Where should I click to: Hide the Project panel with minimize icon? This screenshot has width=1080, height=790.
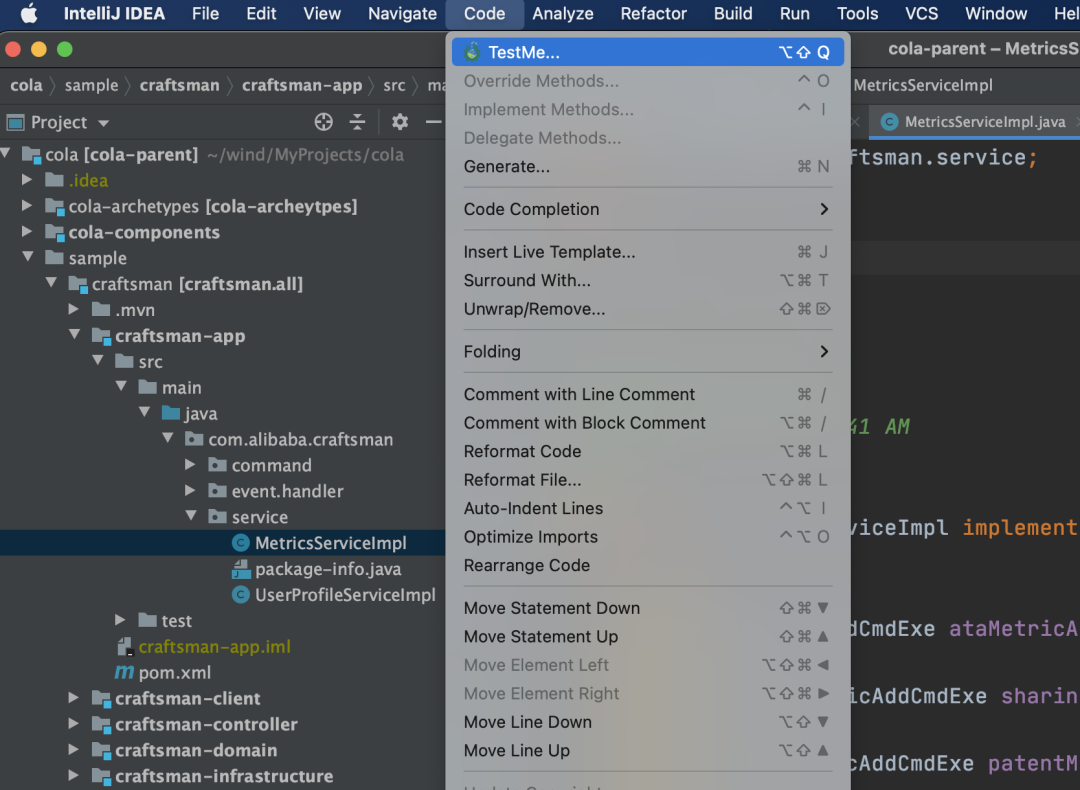click(x=433, y=122)
